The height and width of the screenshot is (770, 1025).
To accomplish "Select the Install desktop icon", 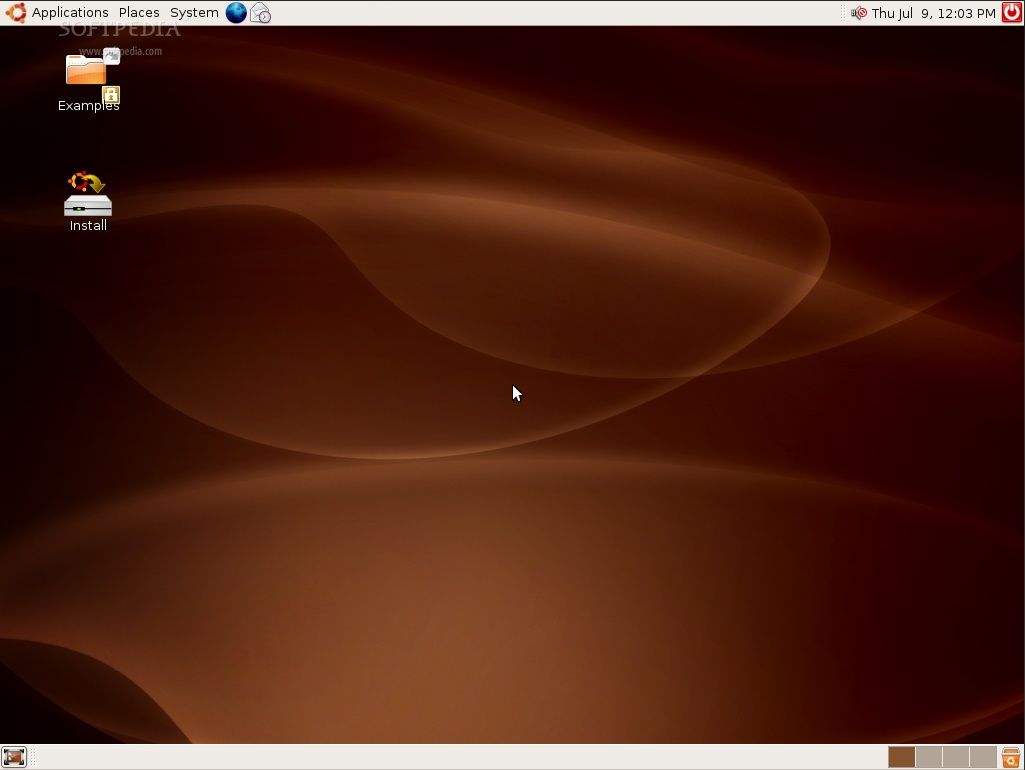I will 88,194.
